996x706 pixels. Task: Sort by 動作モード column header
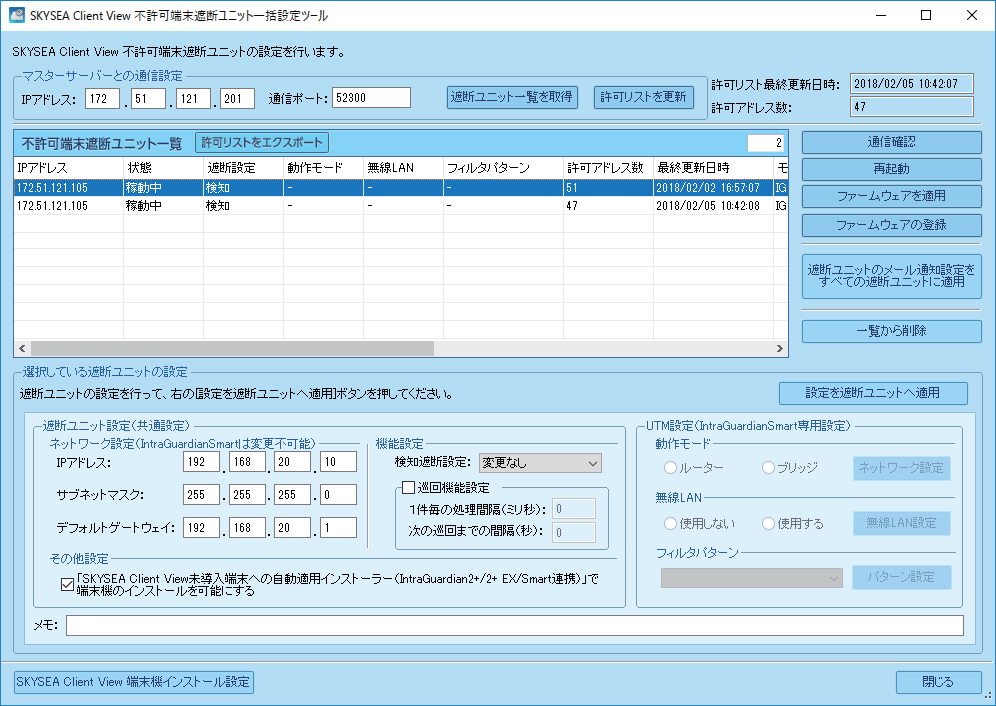[x=323, y=168]
